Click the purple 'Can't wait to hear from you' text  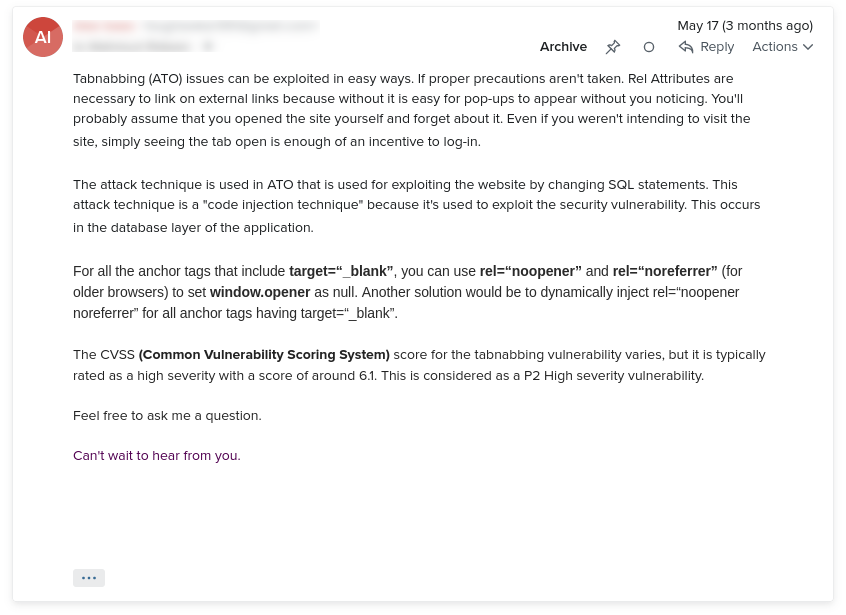(156, 456)
